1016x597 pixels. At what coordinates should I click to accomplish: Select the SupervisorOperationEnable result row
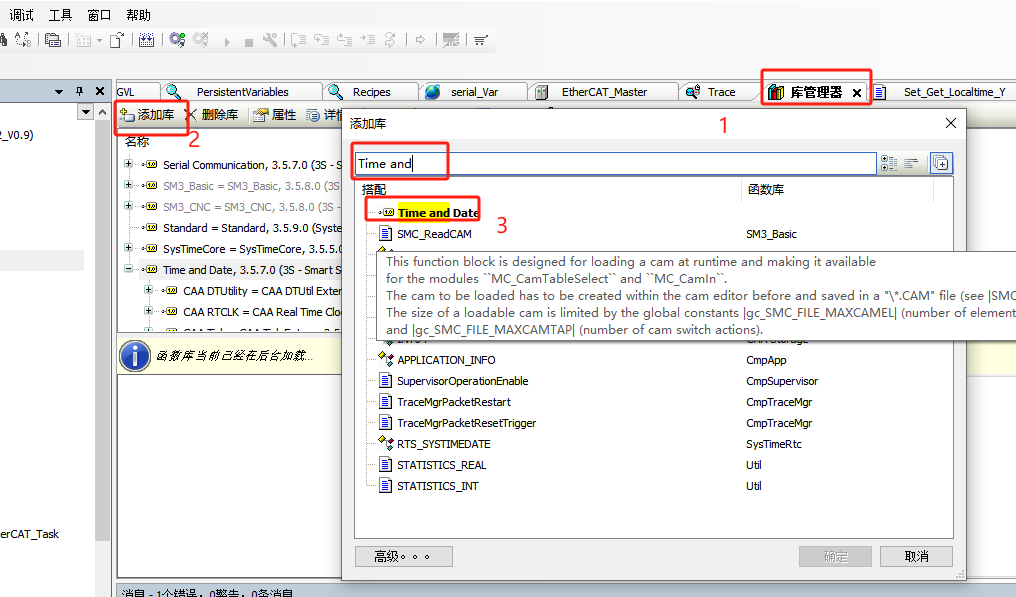click(x=463, y=380)
